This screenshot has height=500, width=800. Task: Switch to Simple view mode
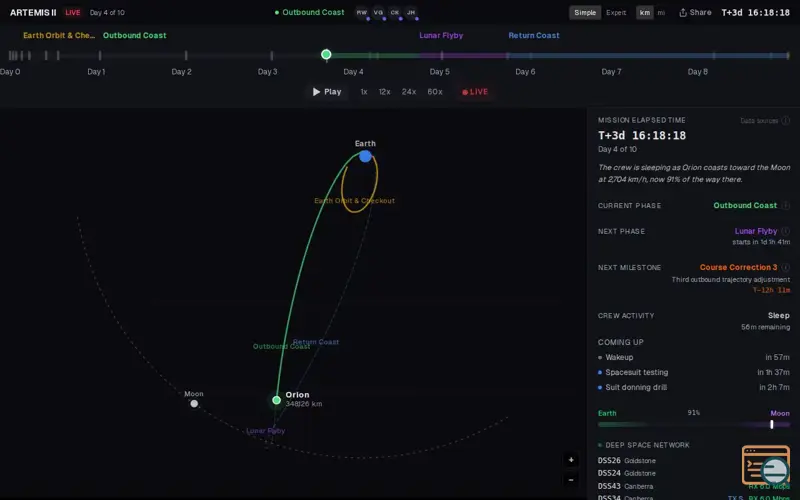[x=585, y=13]
